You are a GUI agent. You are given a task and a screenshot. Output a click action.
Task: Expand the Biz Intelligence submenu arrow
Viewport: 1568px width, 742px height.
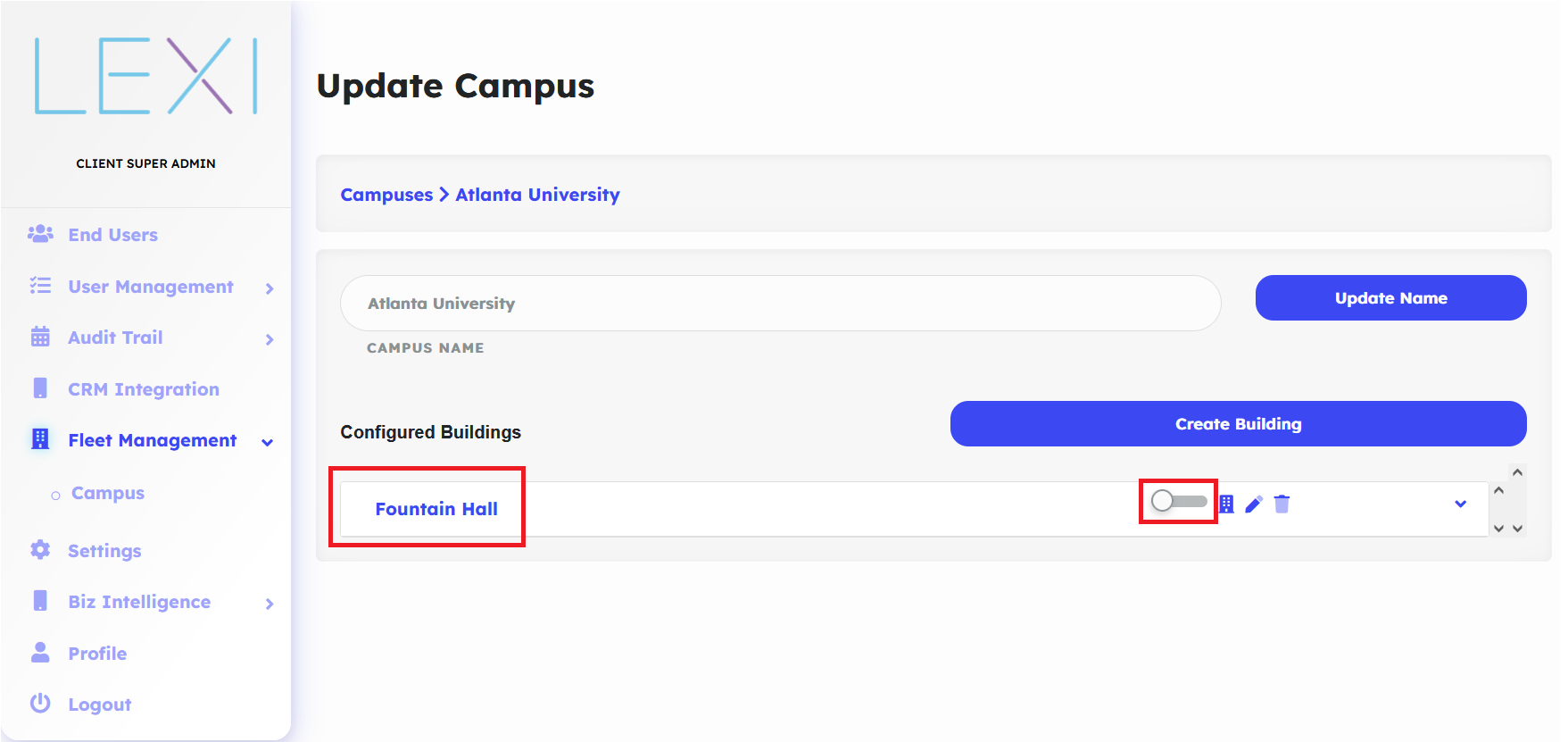[269, 604]
